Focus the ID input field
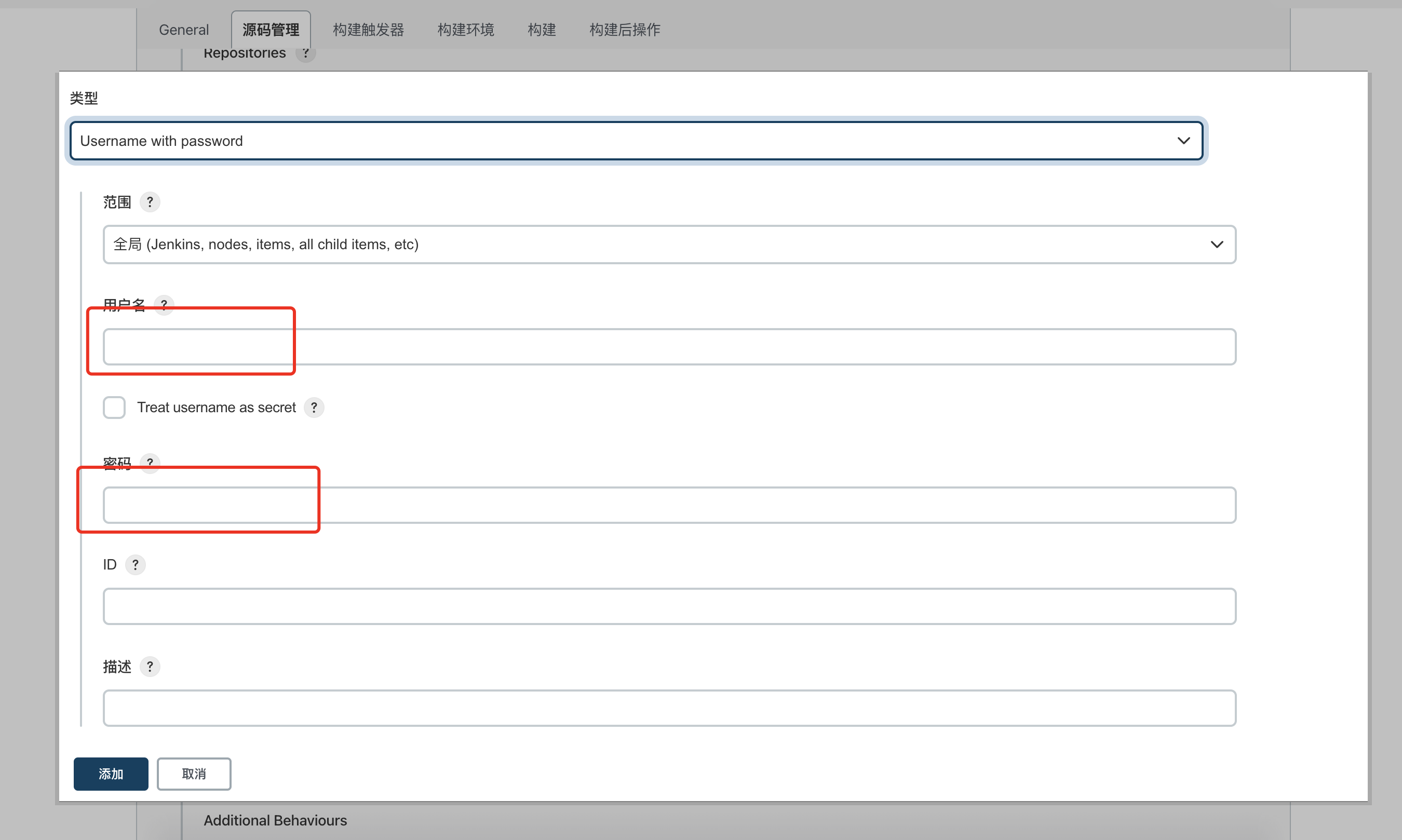1402x840 pixels. click(x=669, y=606)
